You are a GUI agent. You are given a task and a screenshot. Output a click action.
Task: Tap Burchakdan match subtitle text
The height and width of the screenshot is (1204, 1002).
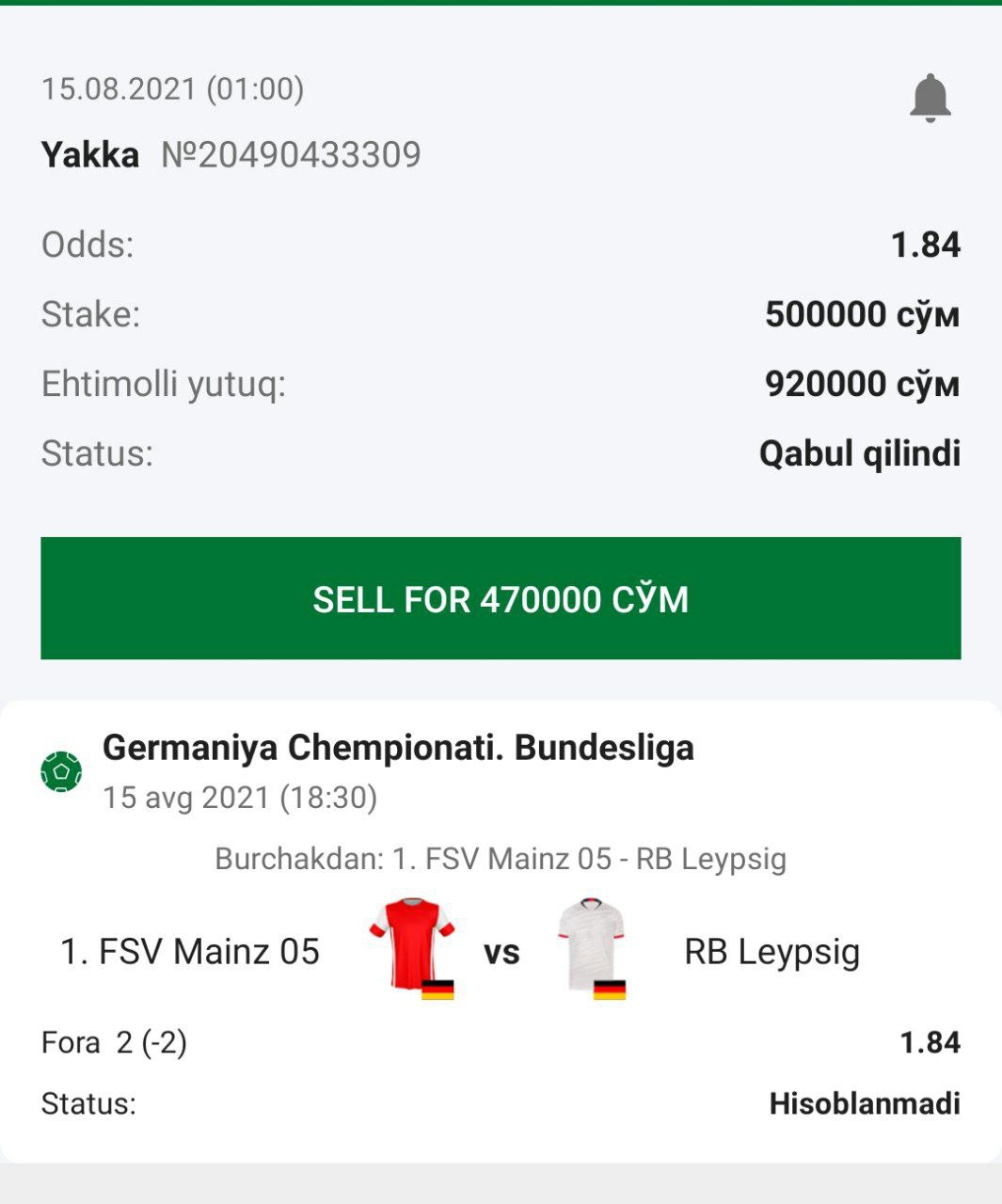pyautogui.click(x=501, y=859)
